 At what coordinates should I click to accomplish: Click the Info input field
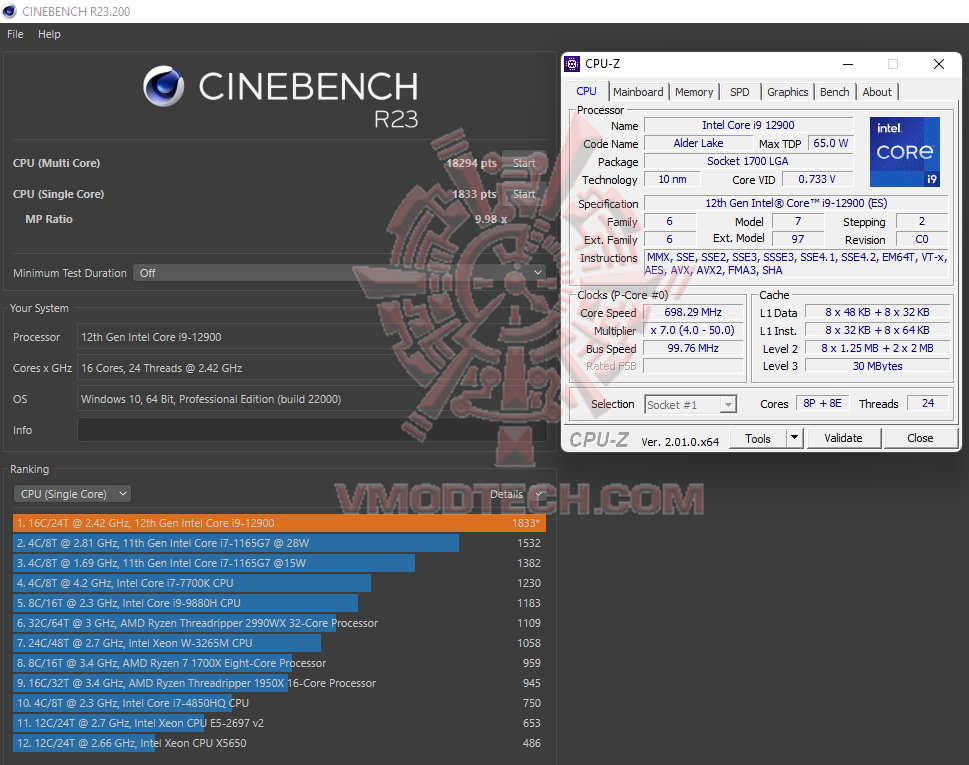click(311, 429)
